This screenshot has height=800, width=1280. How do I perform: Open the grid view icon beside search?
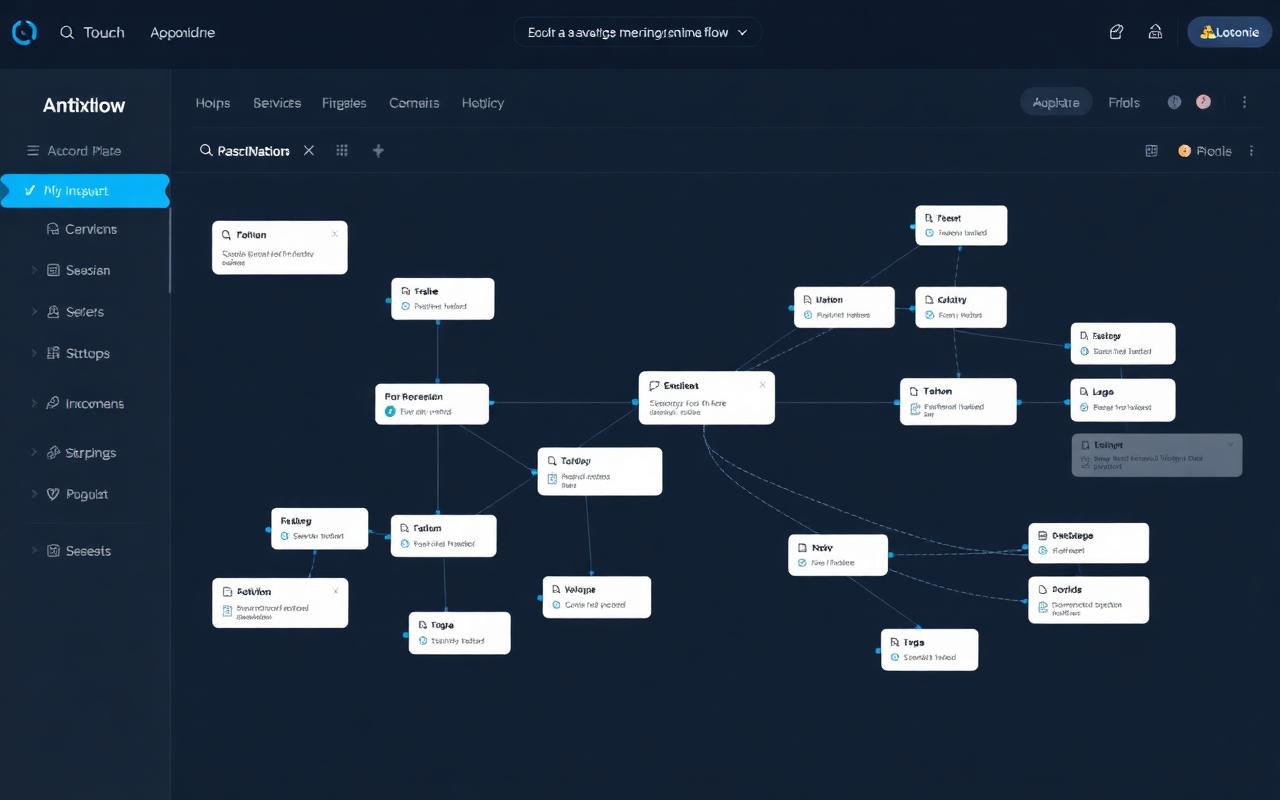(x=342, y=150)
